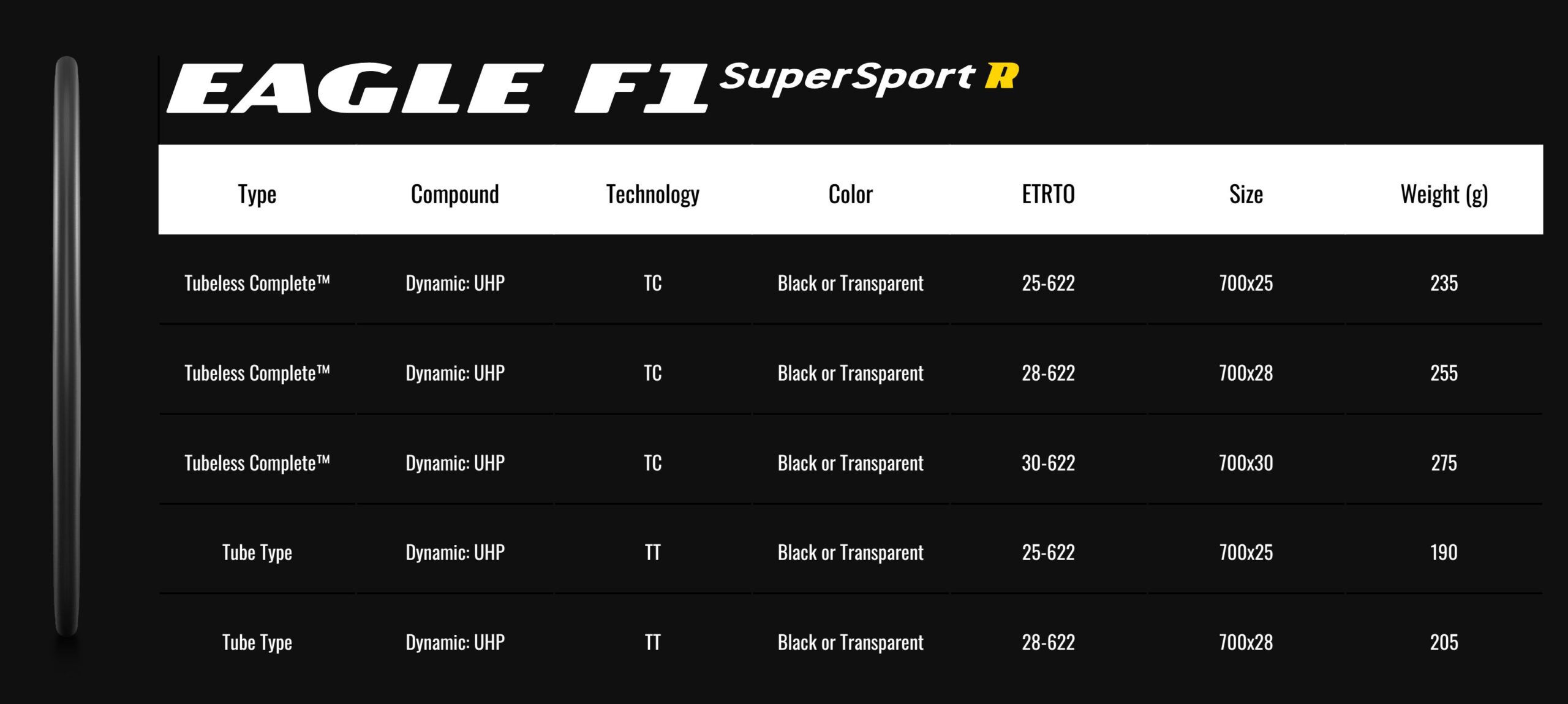The image size is (1568, 704).
Task: Click the SuperSport wordmark
Action: 846,78
